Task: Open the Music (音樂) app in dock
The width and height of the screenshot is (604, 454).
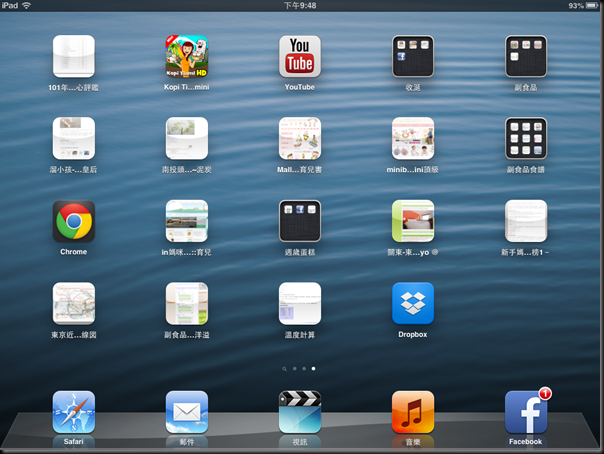Action: click(x=413, y=412)
